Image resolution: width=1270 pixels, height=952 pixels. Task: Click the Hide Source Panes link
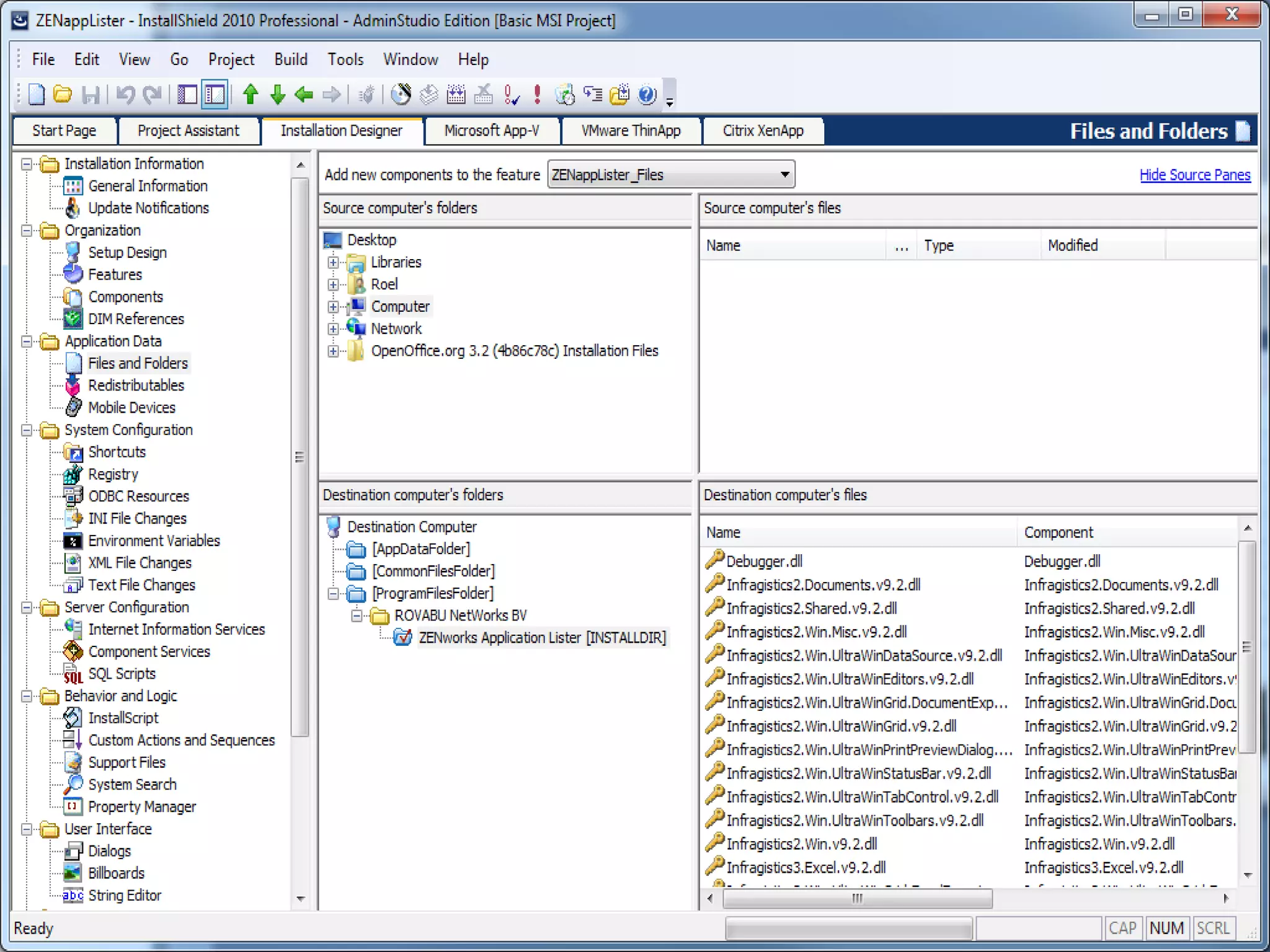1194,175
